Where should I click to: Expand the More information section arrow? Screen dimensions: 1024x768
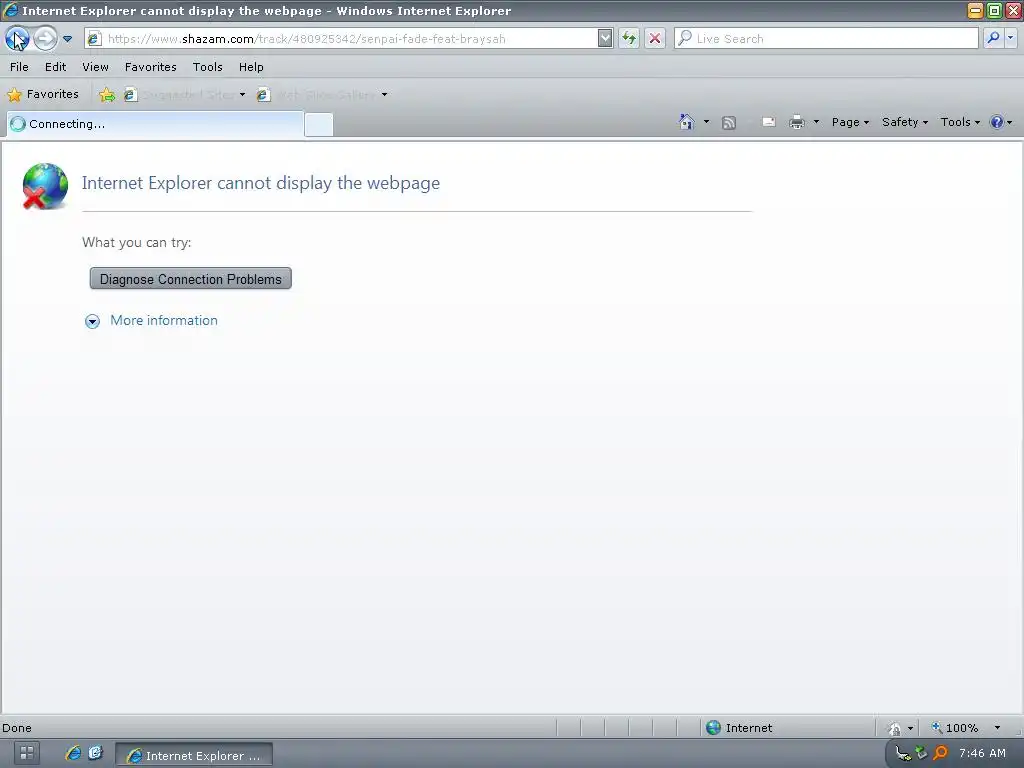tap(92, 321)
